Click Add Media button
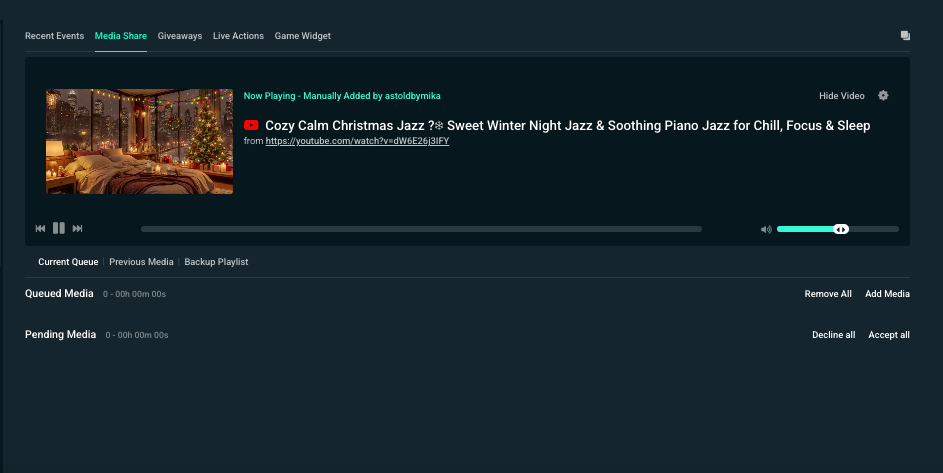943x473 pixels. 887,294
